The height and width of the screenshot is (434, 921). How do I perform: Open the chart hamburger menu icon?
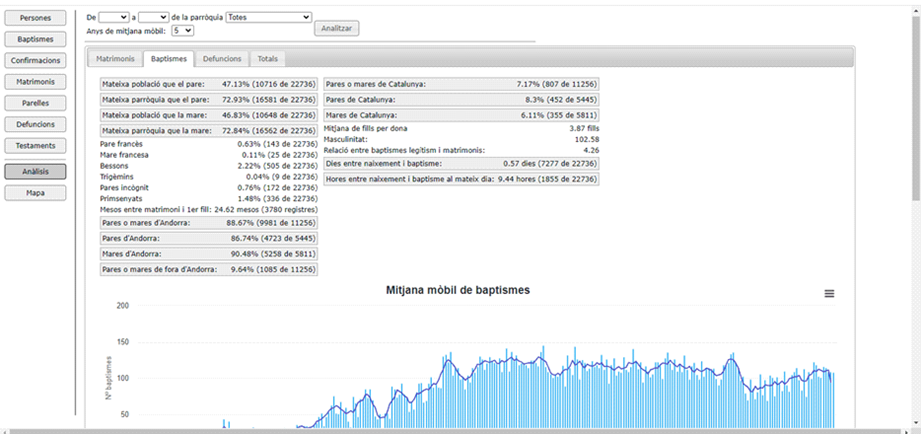(828, 293)
